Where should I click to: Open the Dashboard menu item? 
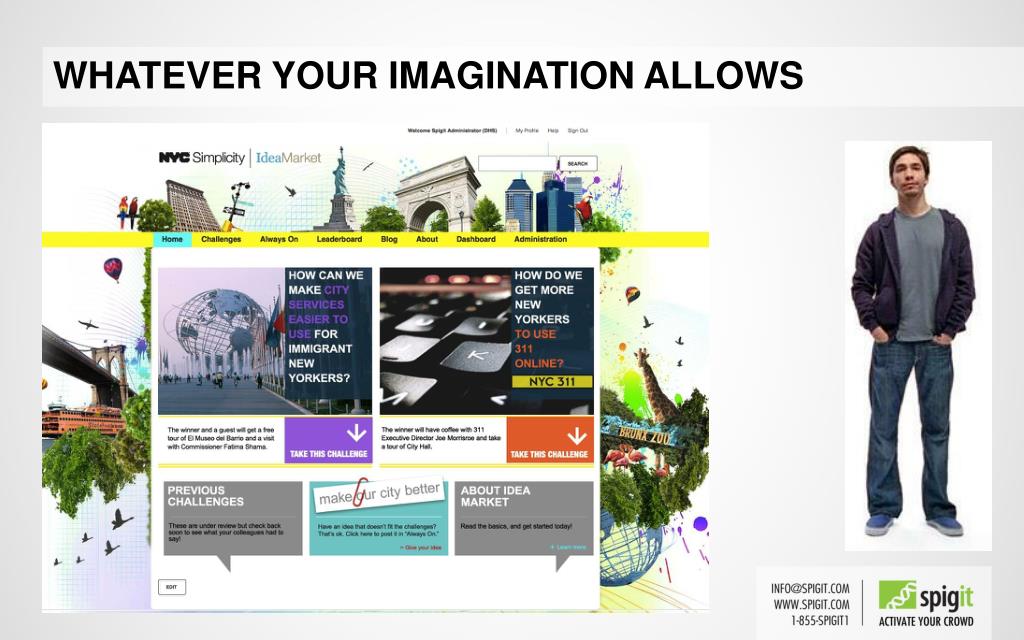tap(475, 240)
